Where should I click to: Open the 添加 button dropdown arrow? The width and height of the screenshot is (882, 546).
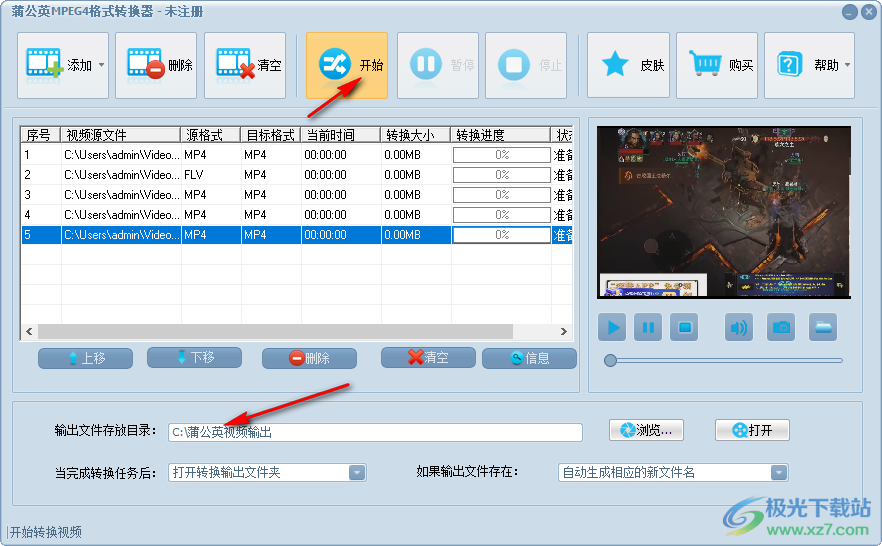(101, 65)
